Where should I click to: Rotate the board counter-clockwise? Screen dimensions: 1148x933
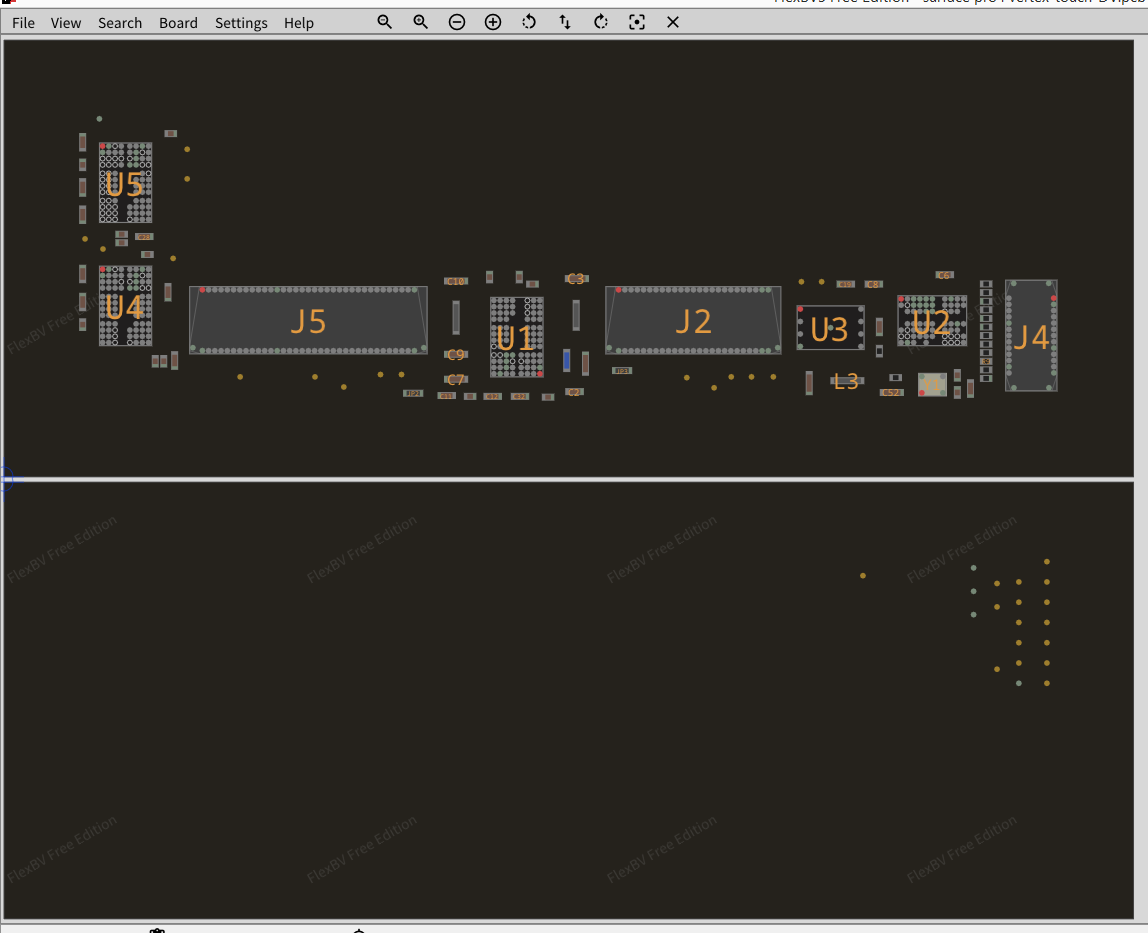pyautogui.click(x=529, y=22)
